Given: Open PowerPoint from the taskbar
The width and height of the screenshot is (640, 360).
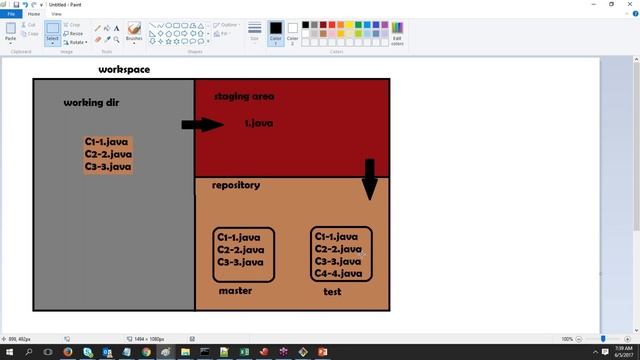Looking at the screenshot, I should [322, 352].
